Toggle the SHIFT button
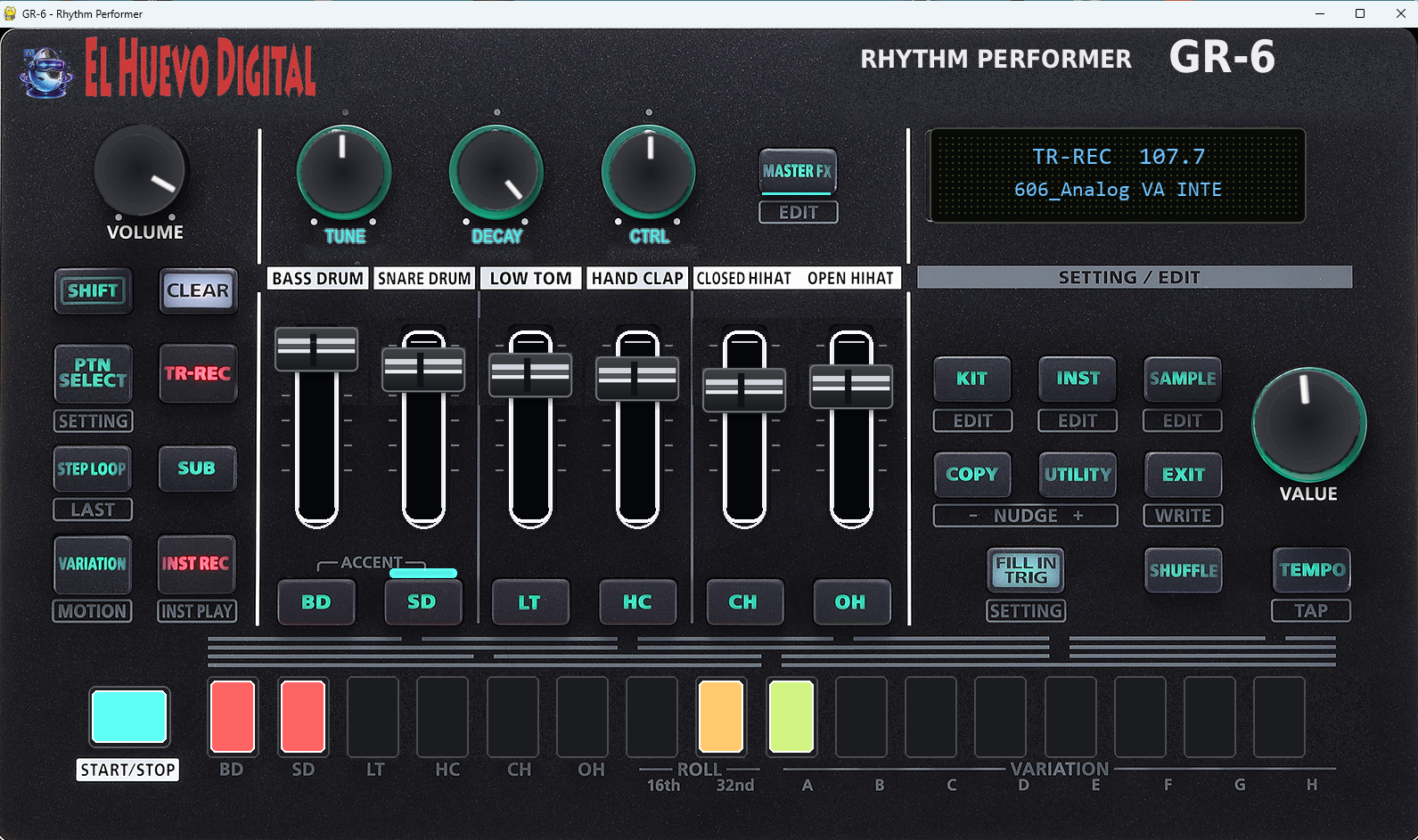 tap(93, 290)
